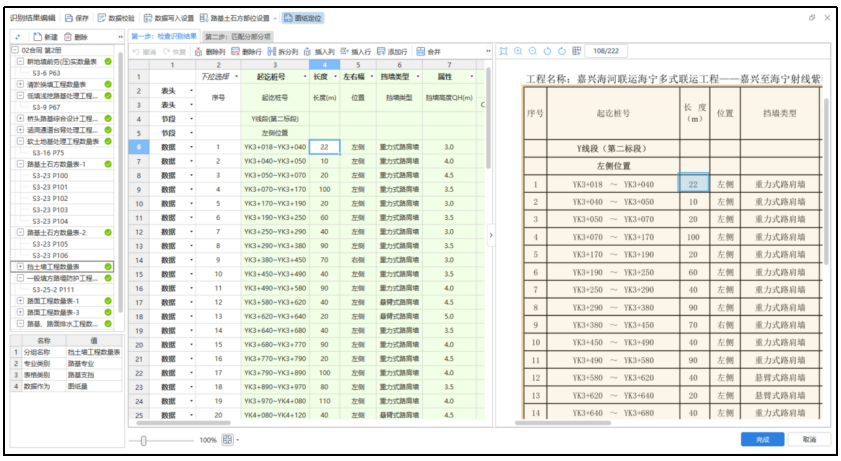Open 数据校验 data validation tool

pyautogui.click(x=116, y=18)
